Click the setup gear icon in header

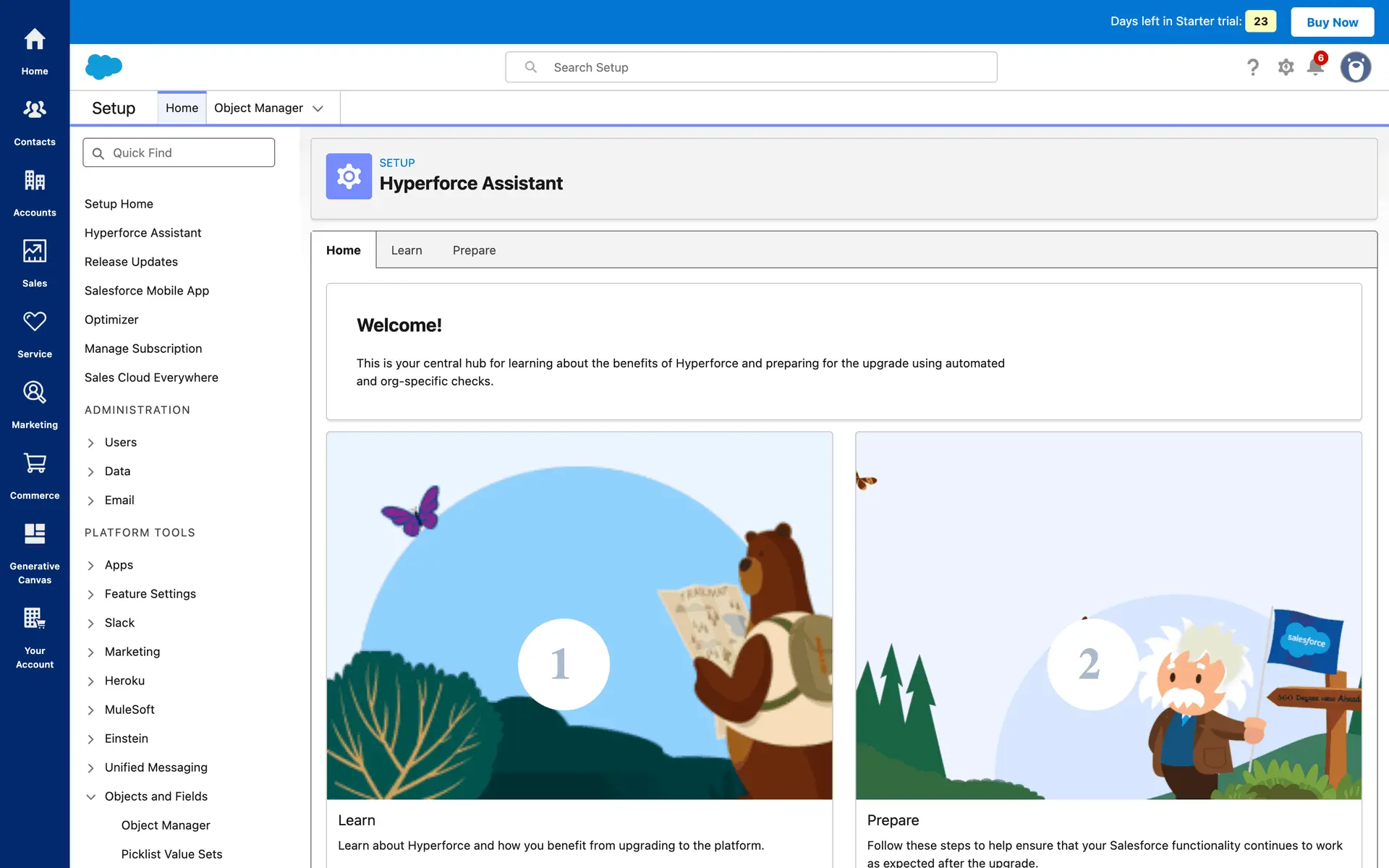pyautogui.click(x=1286, y=67)
